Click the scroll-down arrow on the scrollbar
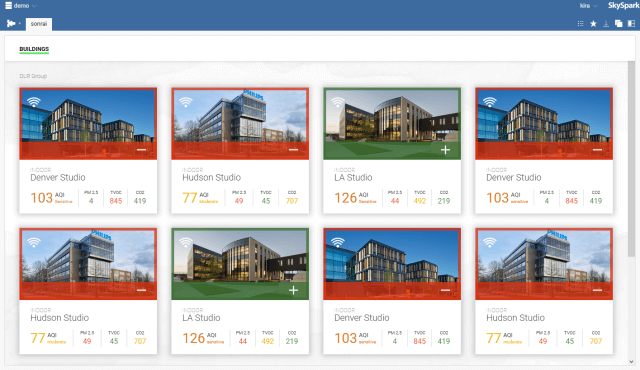Image resolution: width=640 pixels, height=370 pixels. (x=631, y=361)
